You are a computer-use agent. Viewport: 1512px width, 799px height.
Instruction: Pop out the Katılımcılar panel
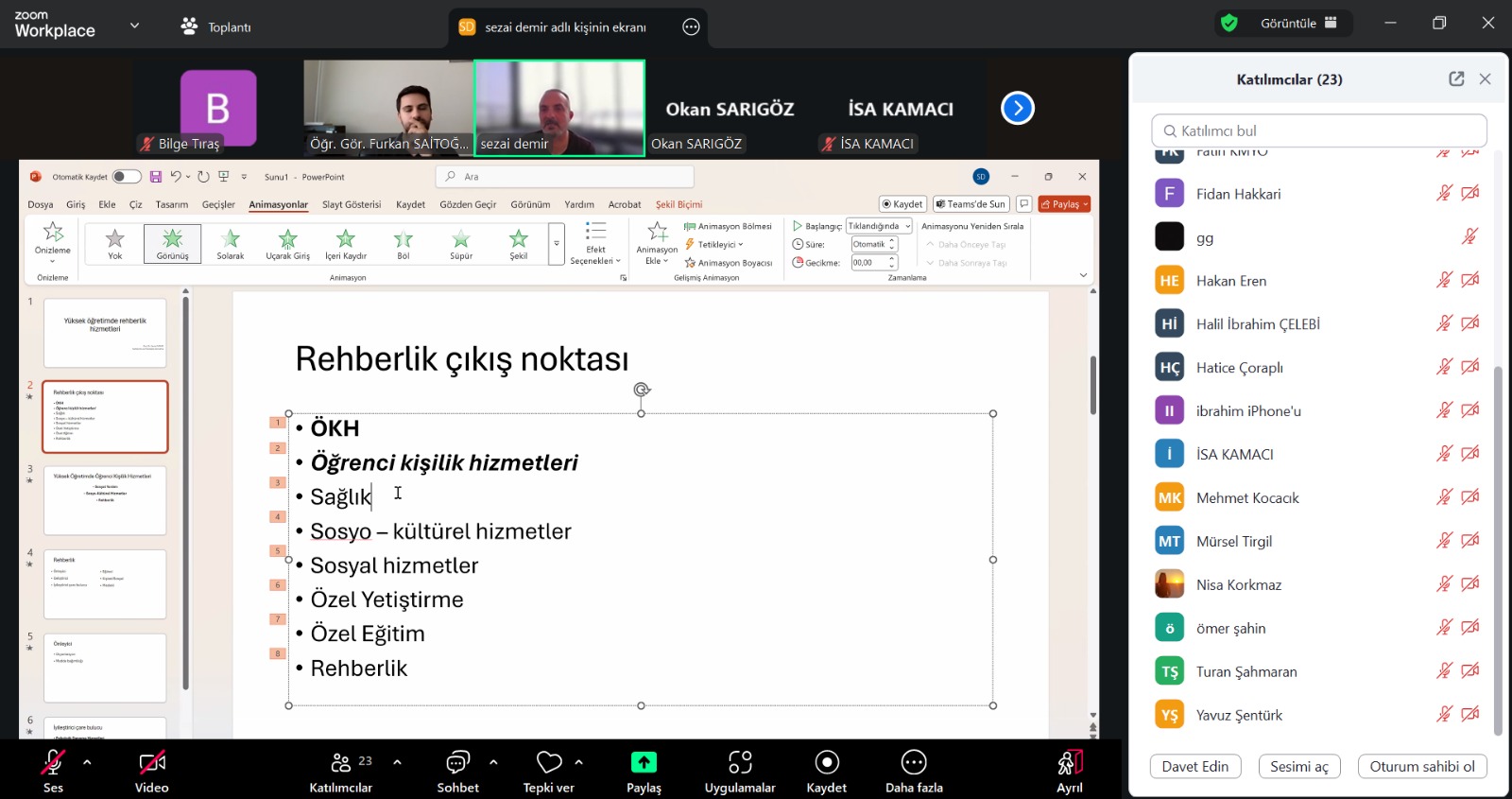tap(1456, 79)
